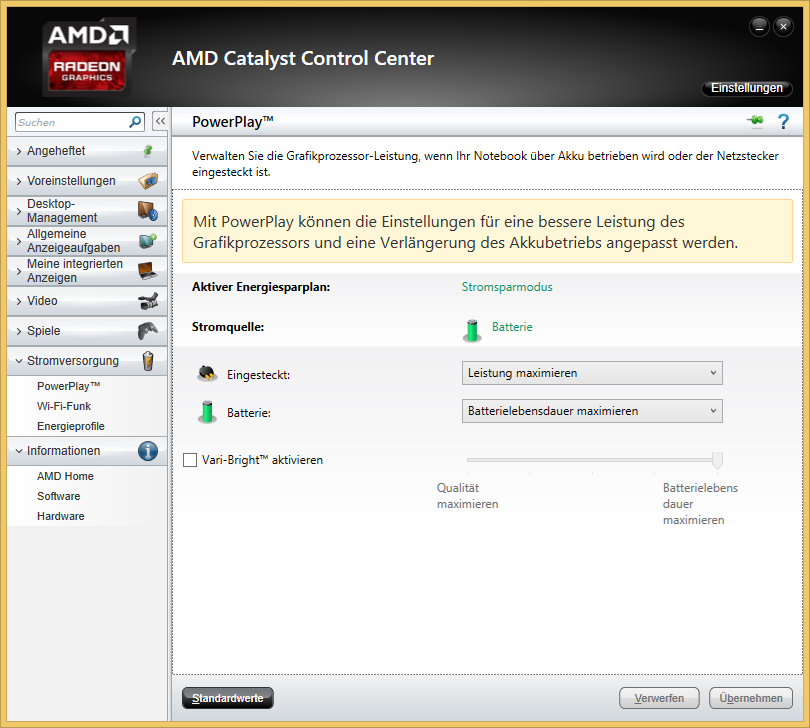Click into the Suchen search field

coord(70,122)
